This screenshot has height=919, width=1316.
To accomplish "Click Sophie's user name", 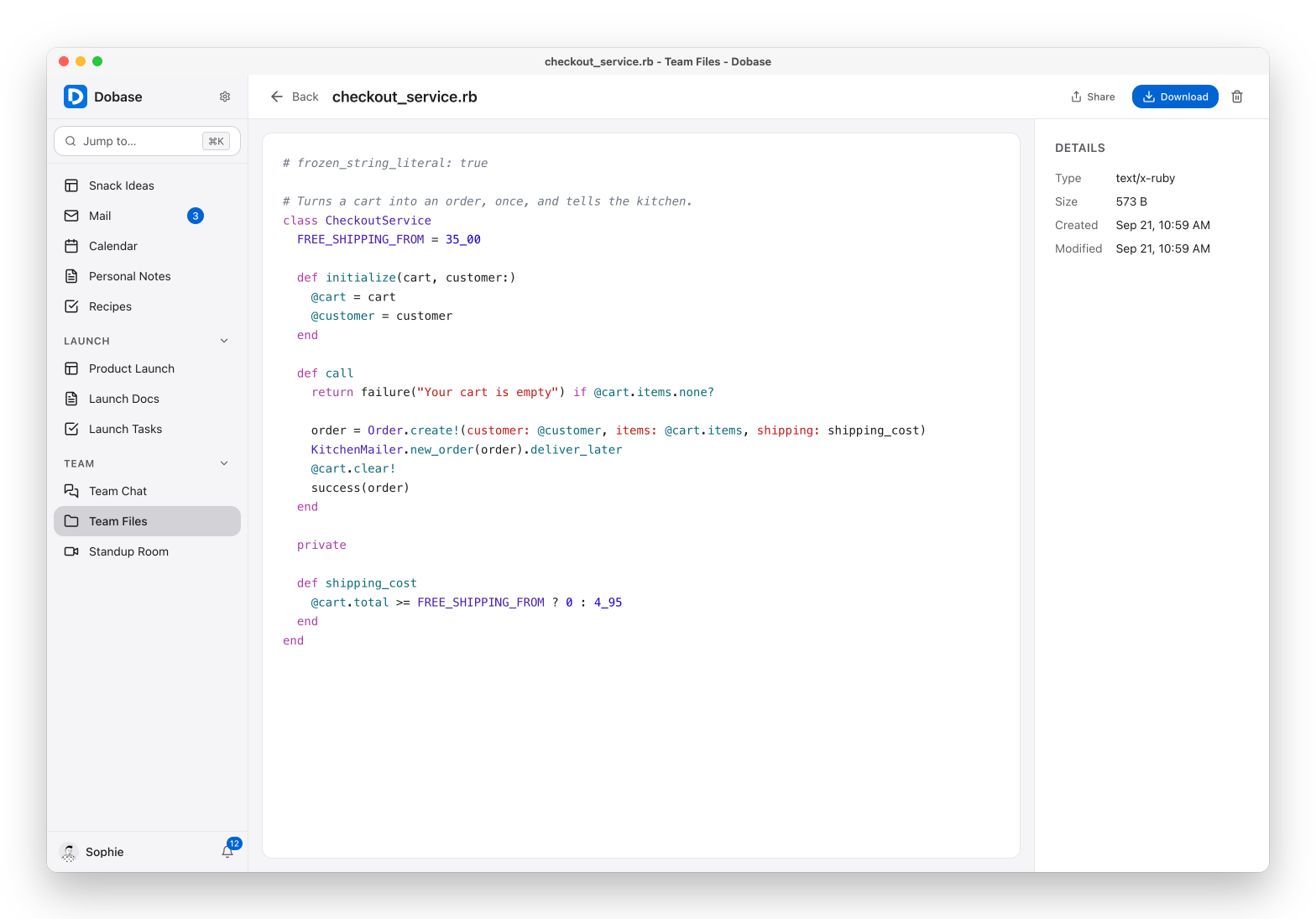I will tap(104, 852).
